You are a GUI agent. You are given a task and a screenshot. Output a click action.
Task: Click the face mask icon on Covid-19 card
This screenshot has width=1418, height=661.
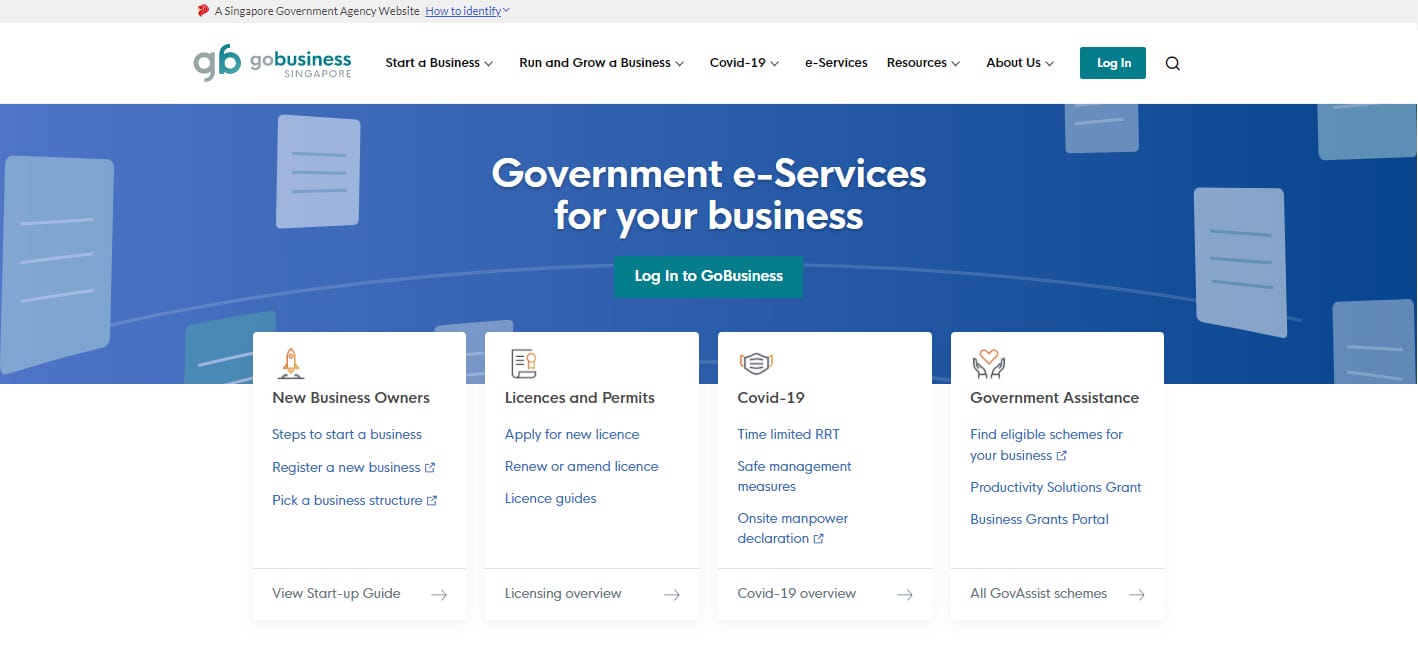[x=756, y=363]
